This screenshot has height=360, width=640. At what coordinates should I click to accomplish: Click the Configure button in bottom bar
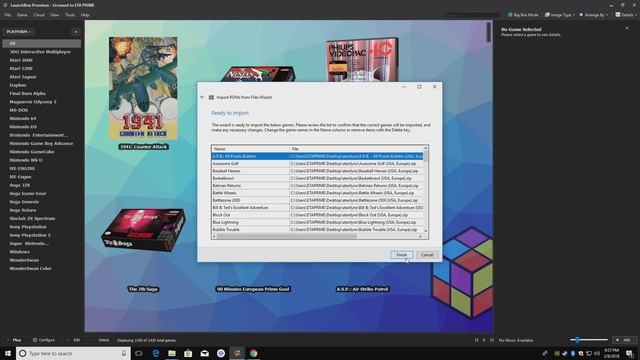click(x=44, y=340)
